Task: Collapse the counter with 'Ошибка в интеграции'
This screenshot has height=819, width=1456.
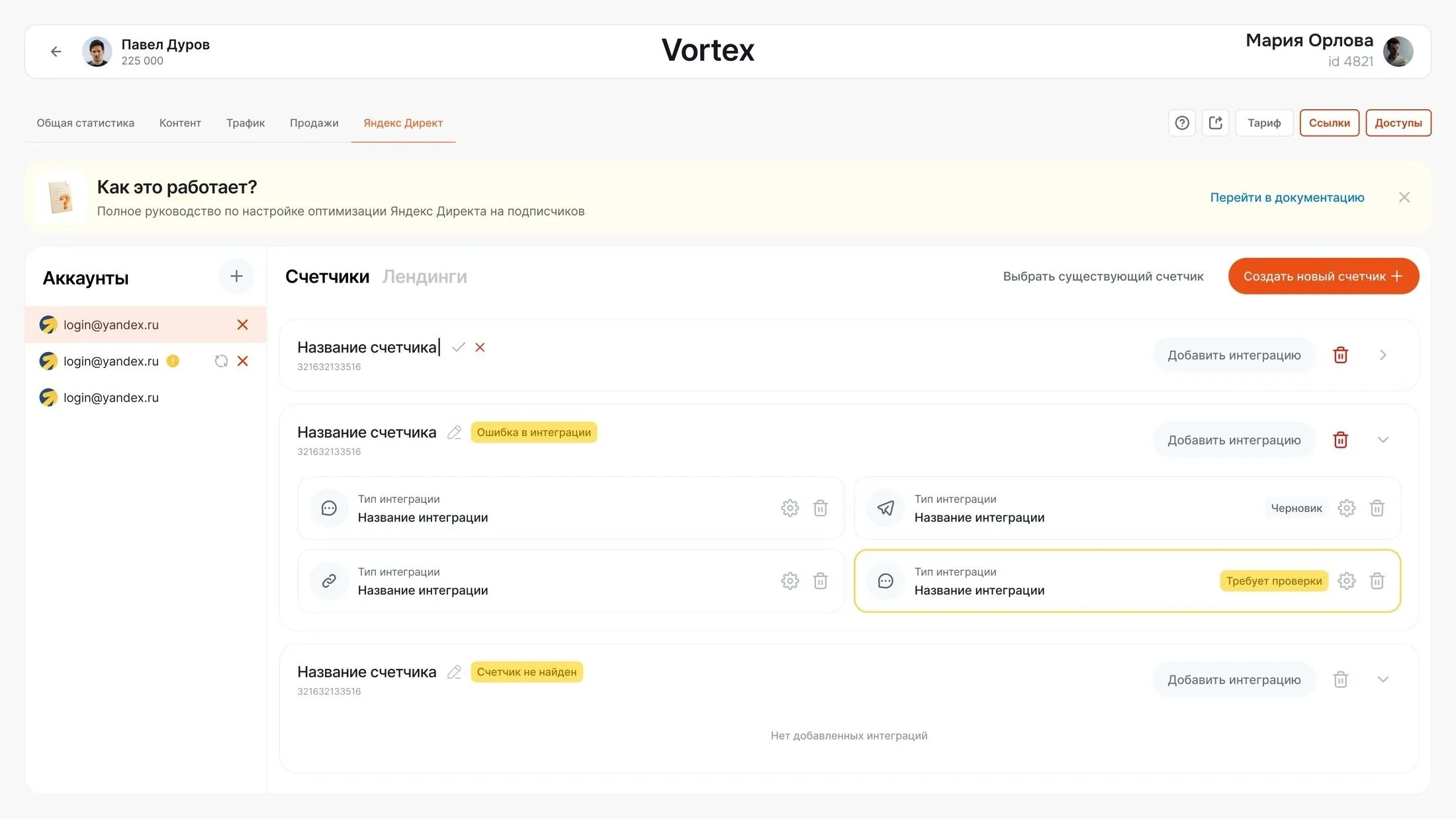Action: coord(1383,440)
